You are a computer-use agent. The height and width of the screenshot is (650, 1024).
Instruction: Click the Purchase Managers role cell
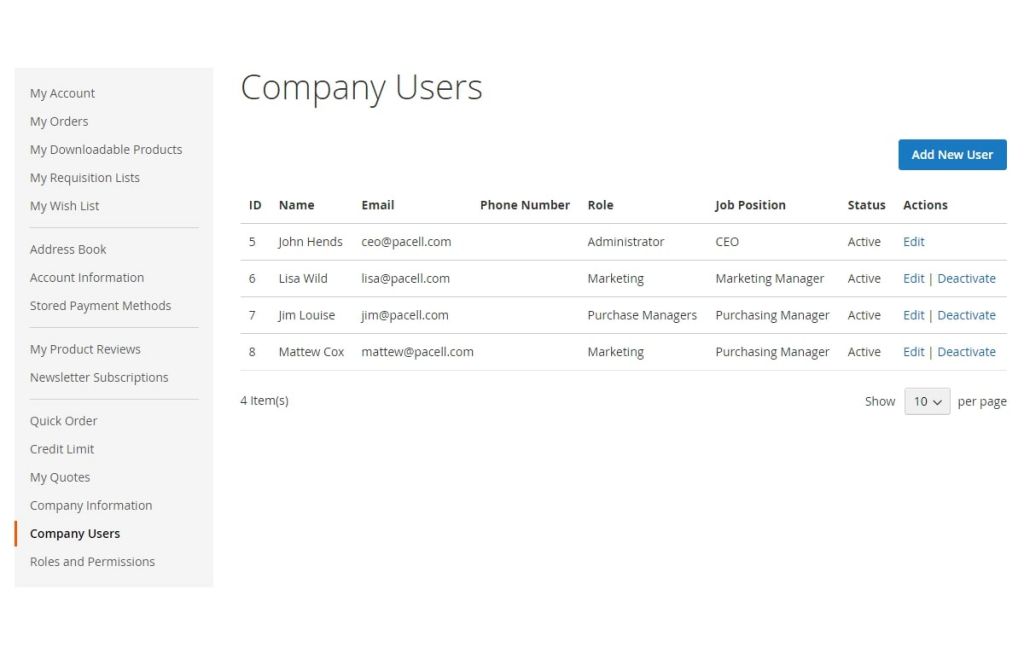(642, 315)
